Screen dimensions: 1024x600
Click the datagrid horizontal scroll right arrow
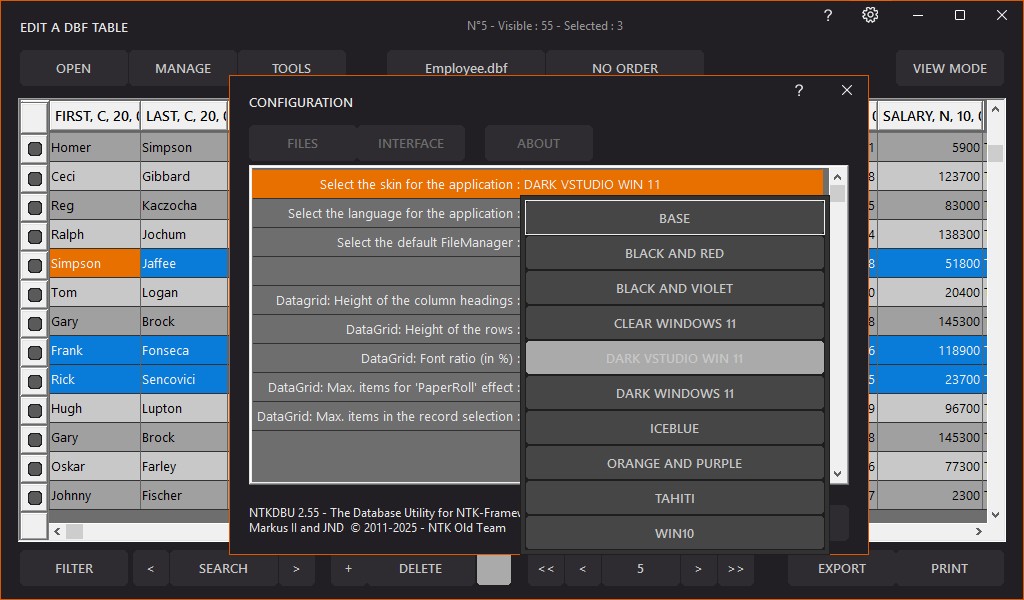978,531
